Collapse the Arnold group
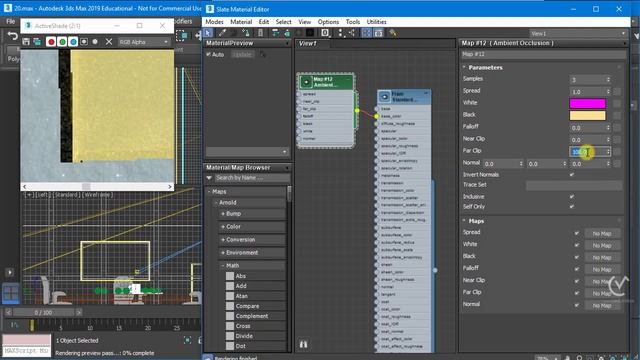The width and height of the screenshot is (640, 360). [217, 202]
